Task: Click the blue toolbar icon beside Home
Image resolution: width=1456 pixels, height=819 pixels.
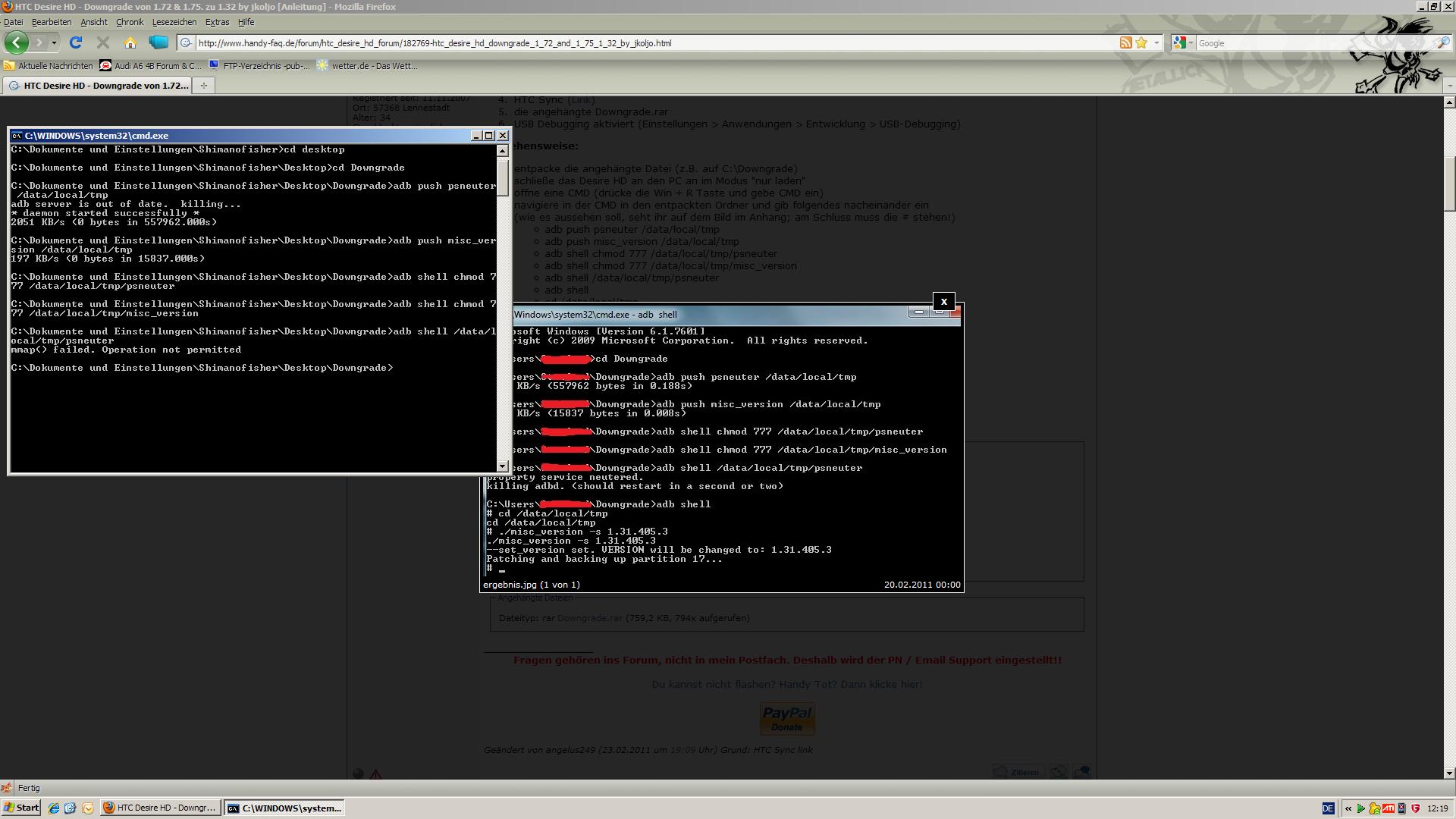Action: (158, 42)
